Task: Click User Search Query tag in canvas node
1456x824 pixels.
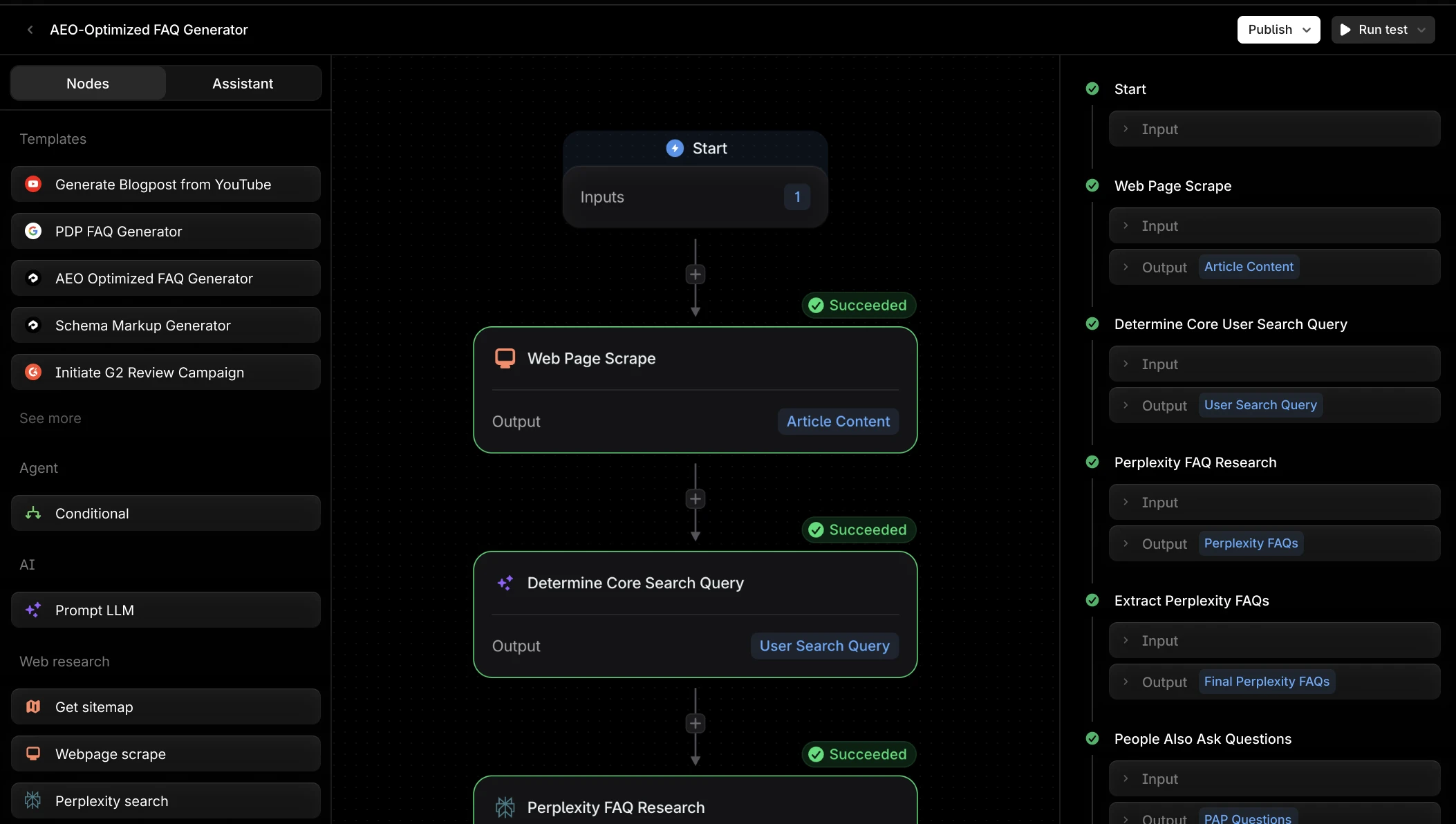Action: click(824, 646)
